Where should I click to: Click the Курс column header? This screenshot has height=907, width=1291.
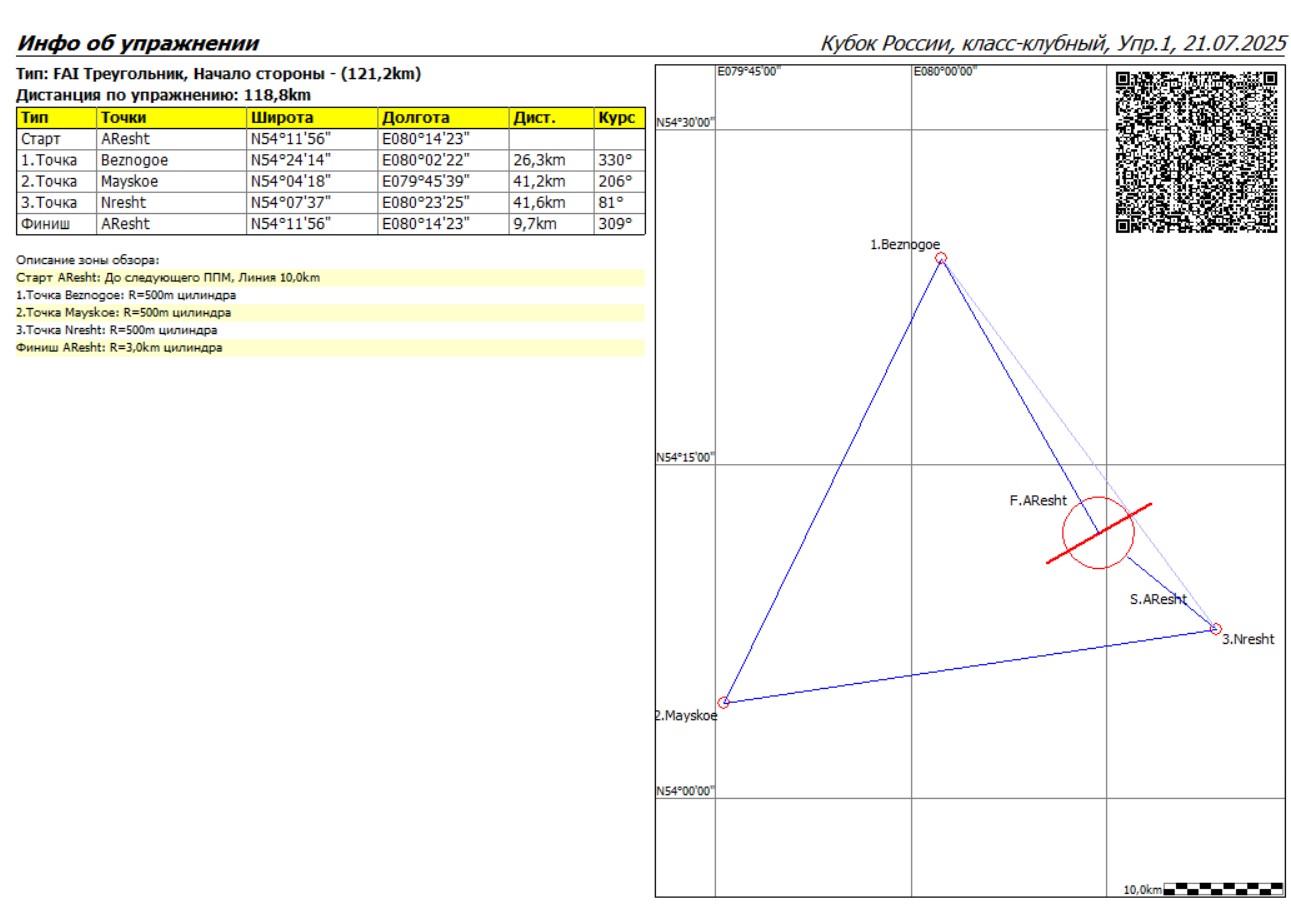619,118
